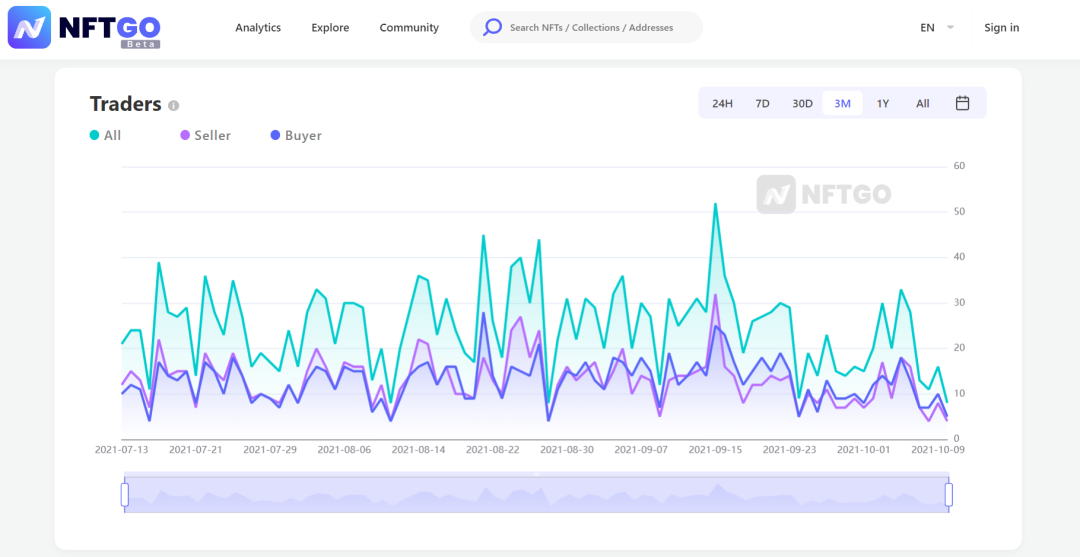Toggle the All series legend
This screenshot has width=1080, height=557.
pyautogui.click(x=105, y=135)
